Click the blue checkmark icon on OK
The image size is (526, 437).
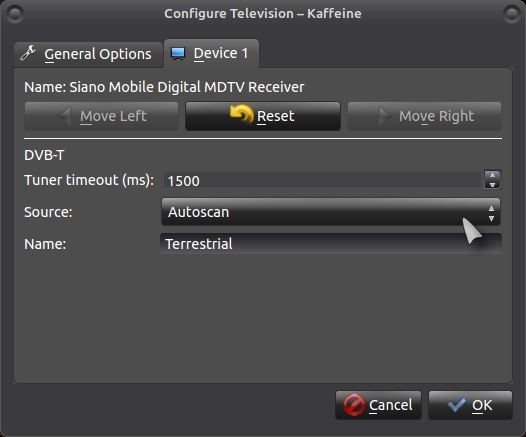tap(457, 404)
